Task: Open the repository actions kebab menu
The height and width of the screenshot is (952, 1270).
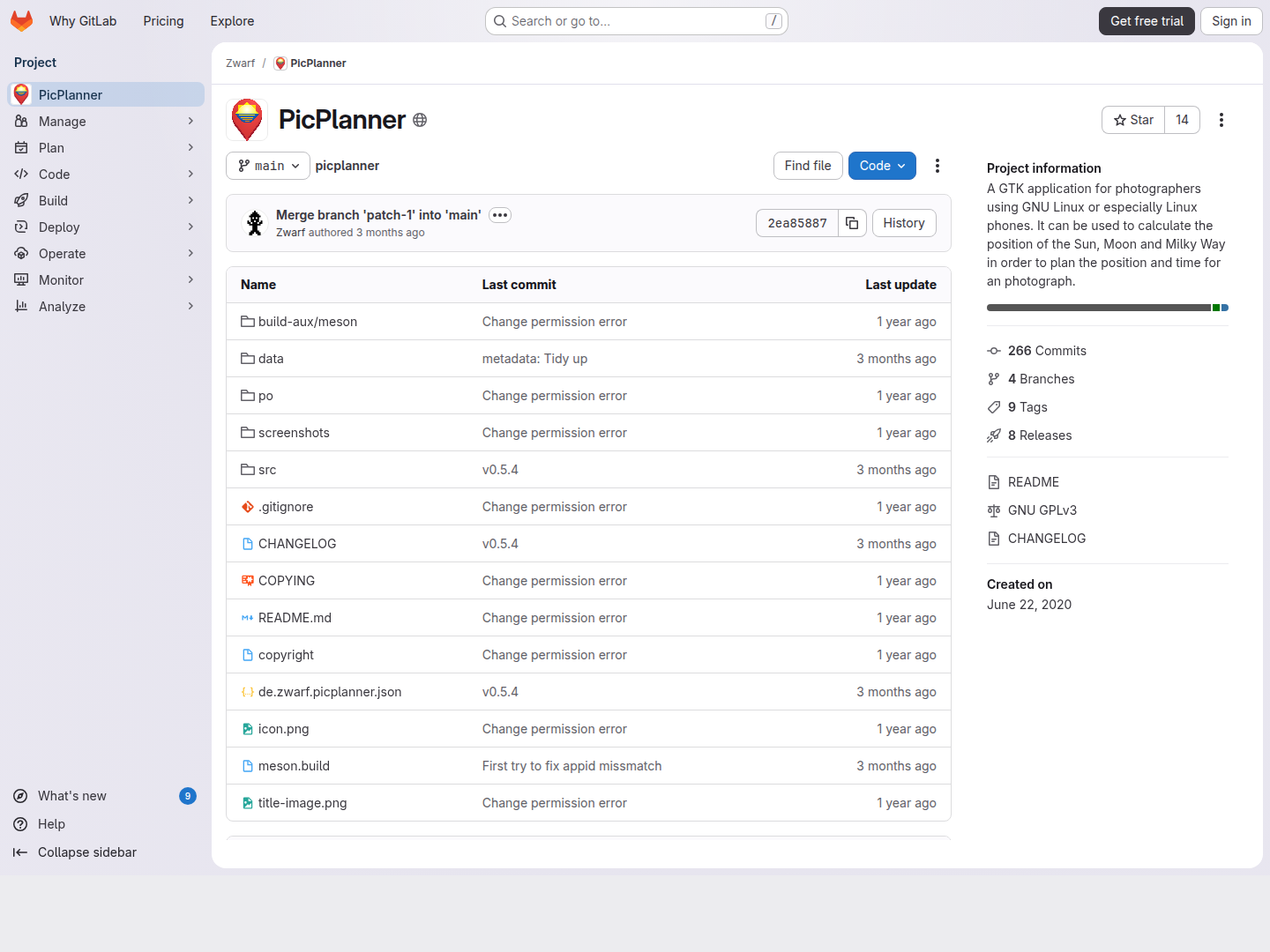Action: 938,166
